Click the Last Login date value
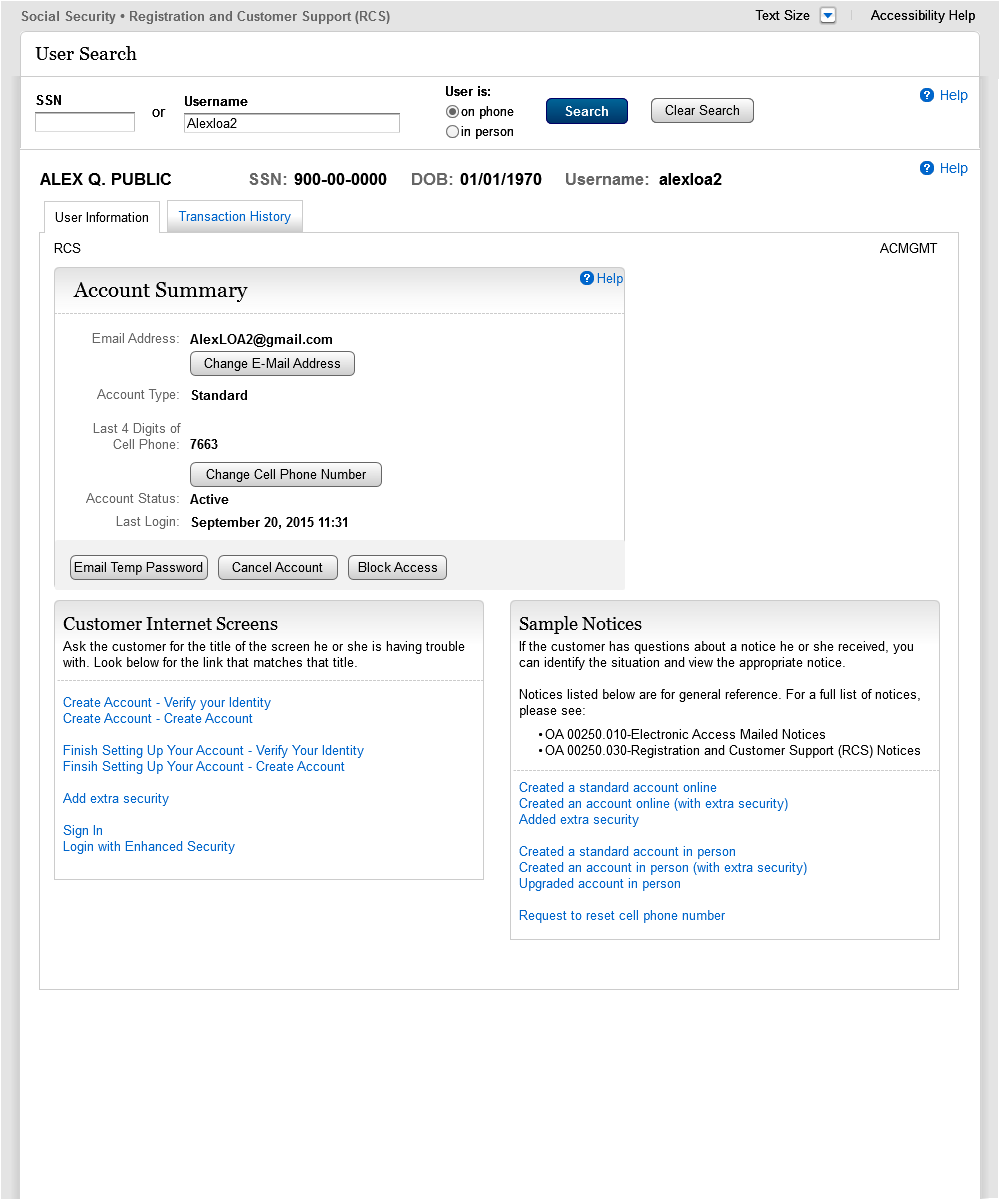Screen dimensions: 1000x1200 pyautogui.click(x=270, y=522)
